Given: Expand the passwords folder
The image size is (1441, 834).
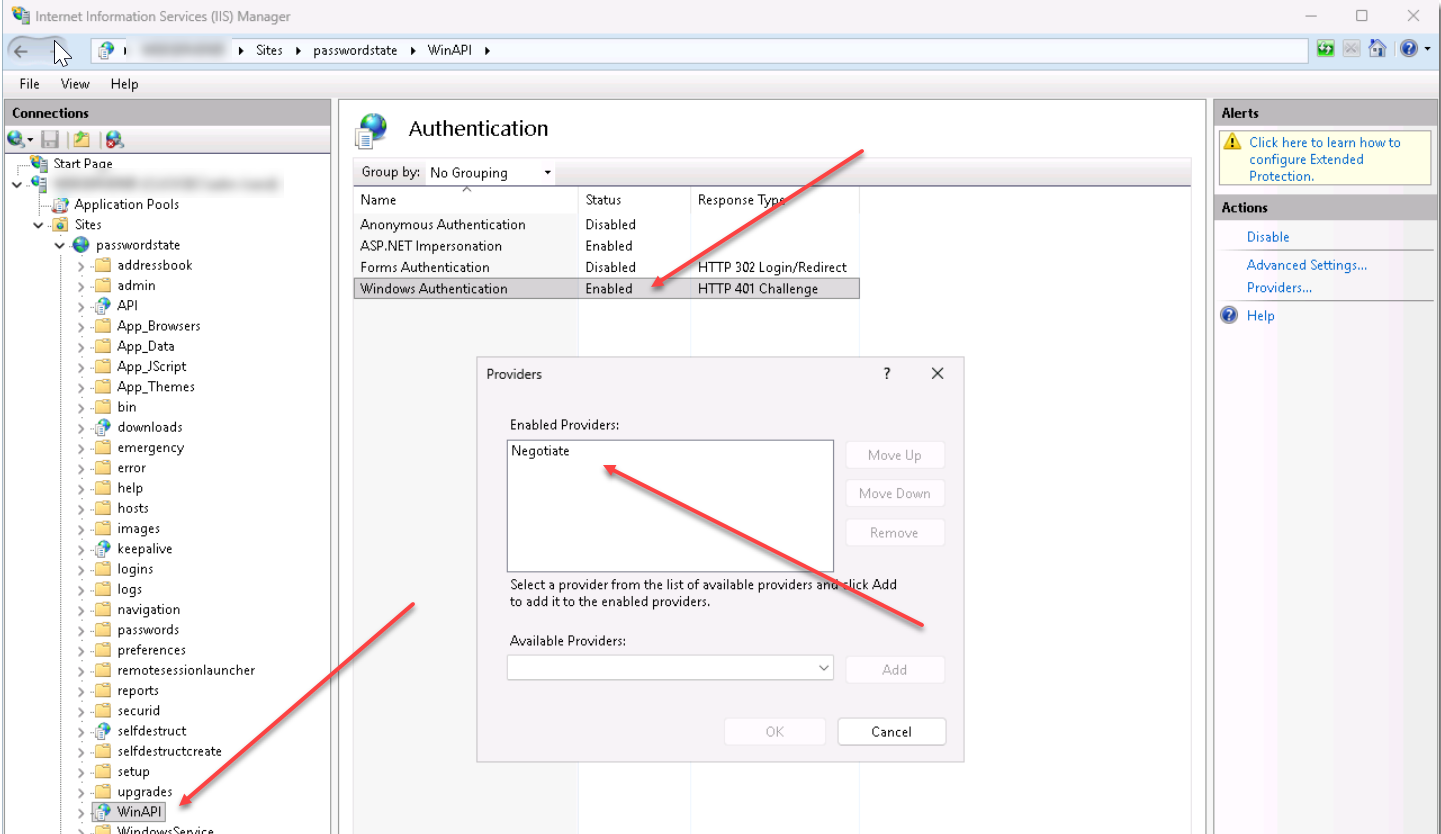Looking at the screenshot, I should [81, 630].
